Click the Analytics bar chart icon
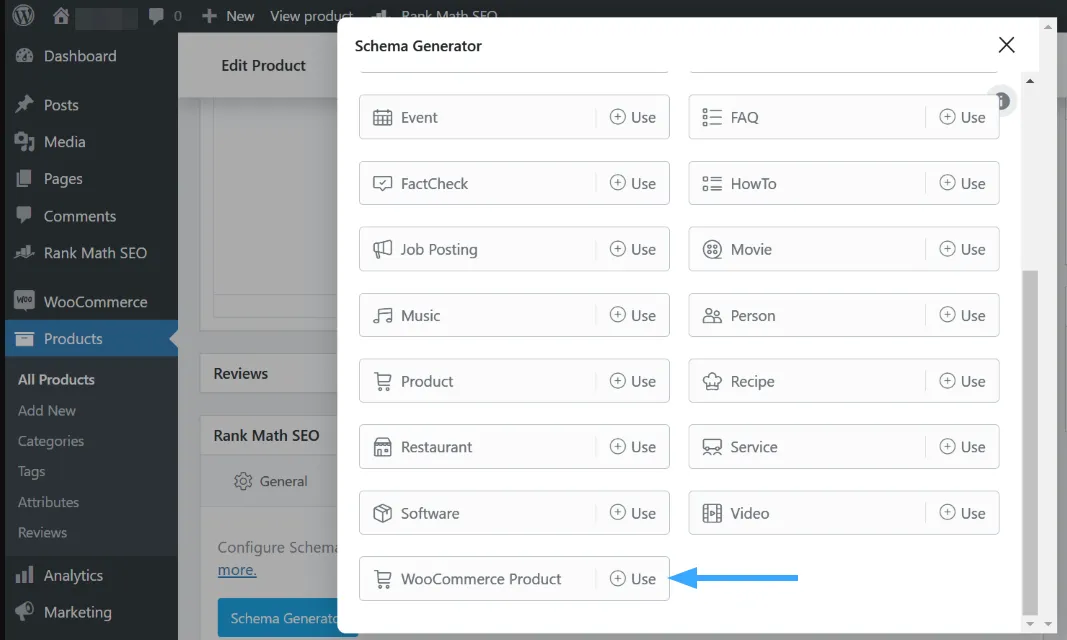1067x640 pixels. click(x=24, y=575)
